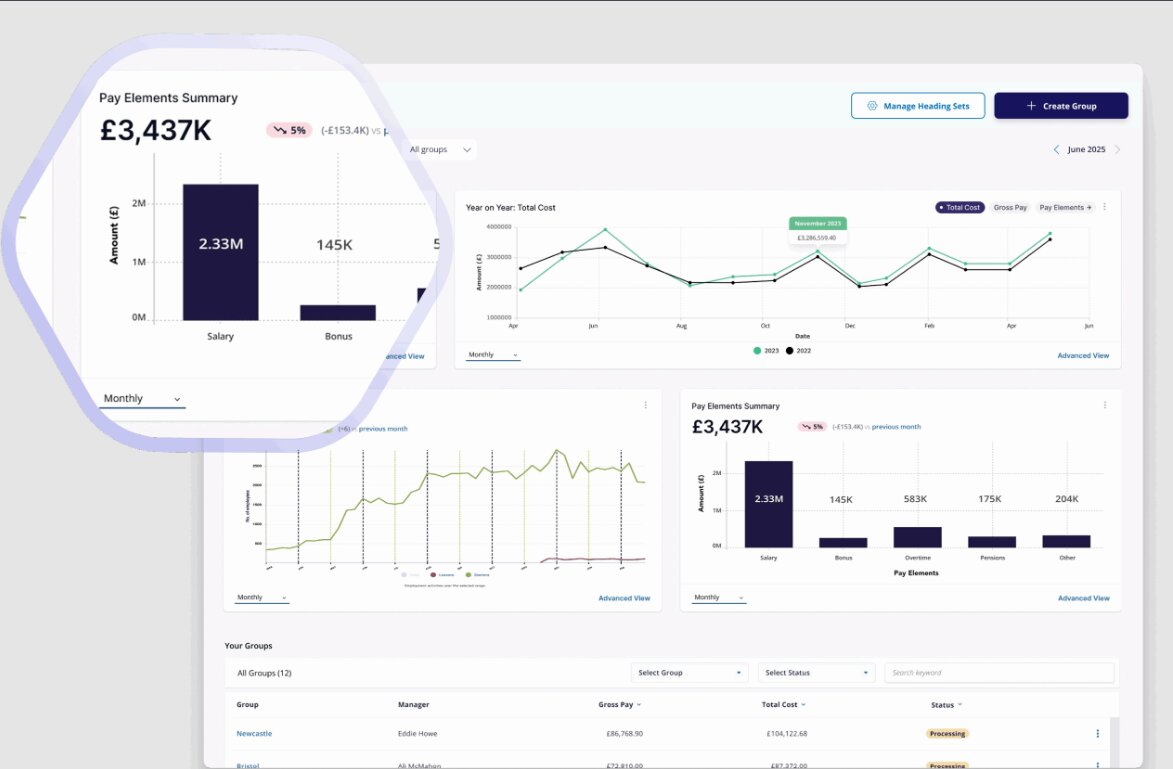Screen dimensions: 1173x769
Task: Switch chart to Pay Elements view
Action: pyautogui.click(x=1065, y=207)
